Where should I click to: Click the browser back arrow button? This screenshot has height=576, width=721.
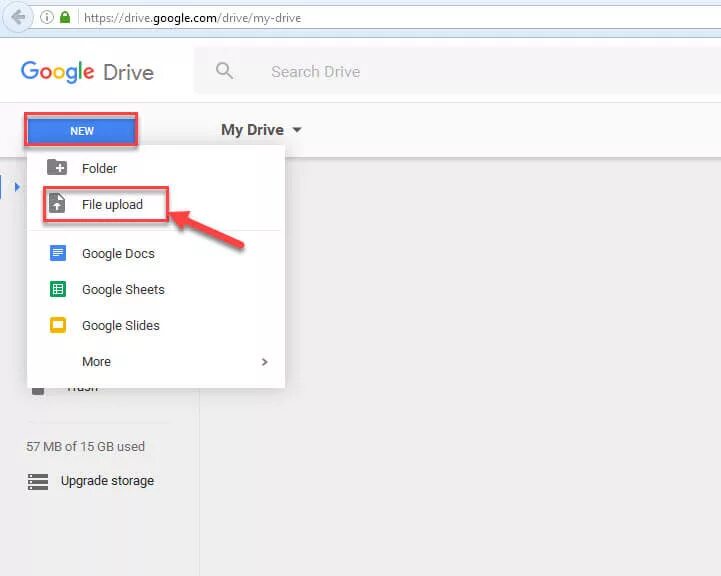point(18,17)
